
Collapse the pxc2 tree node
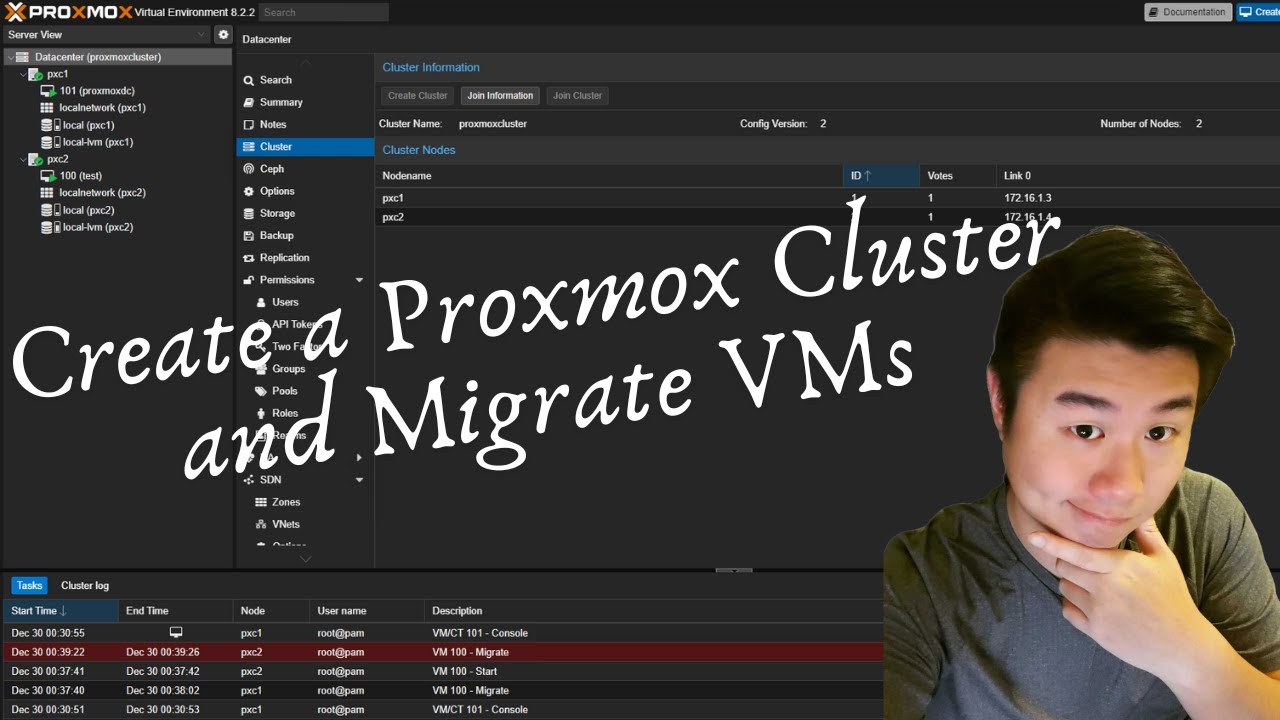pos(22,159)
